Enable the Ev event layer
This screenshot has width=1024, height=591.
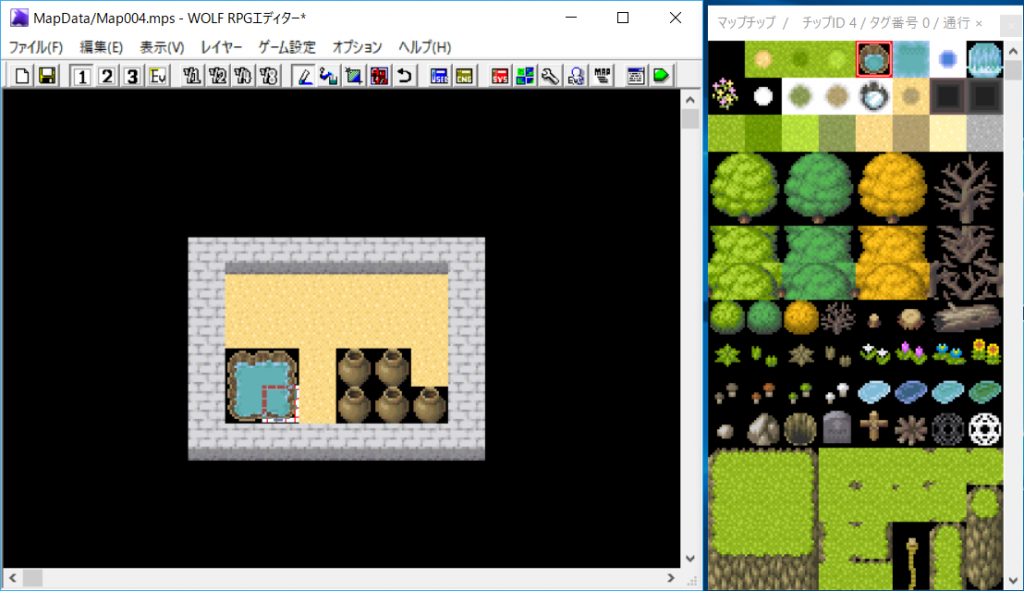156,75
